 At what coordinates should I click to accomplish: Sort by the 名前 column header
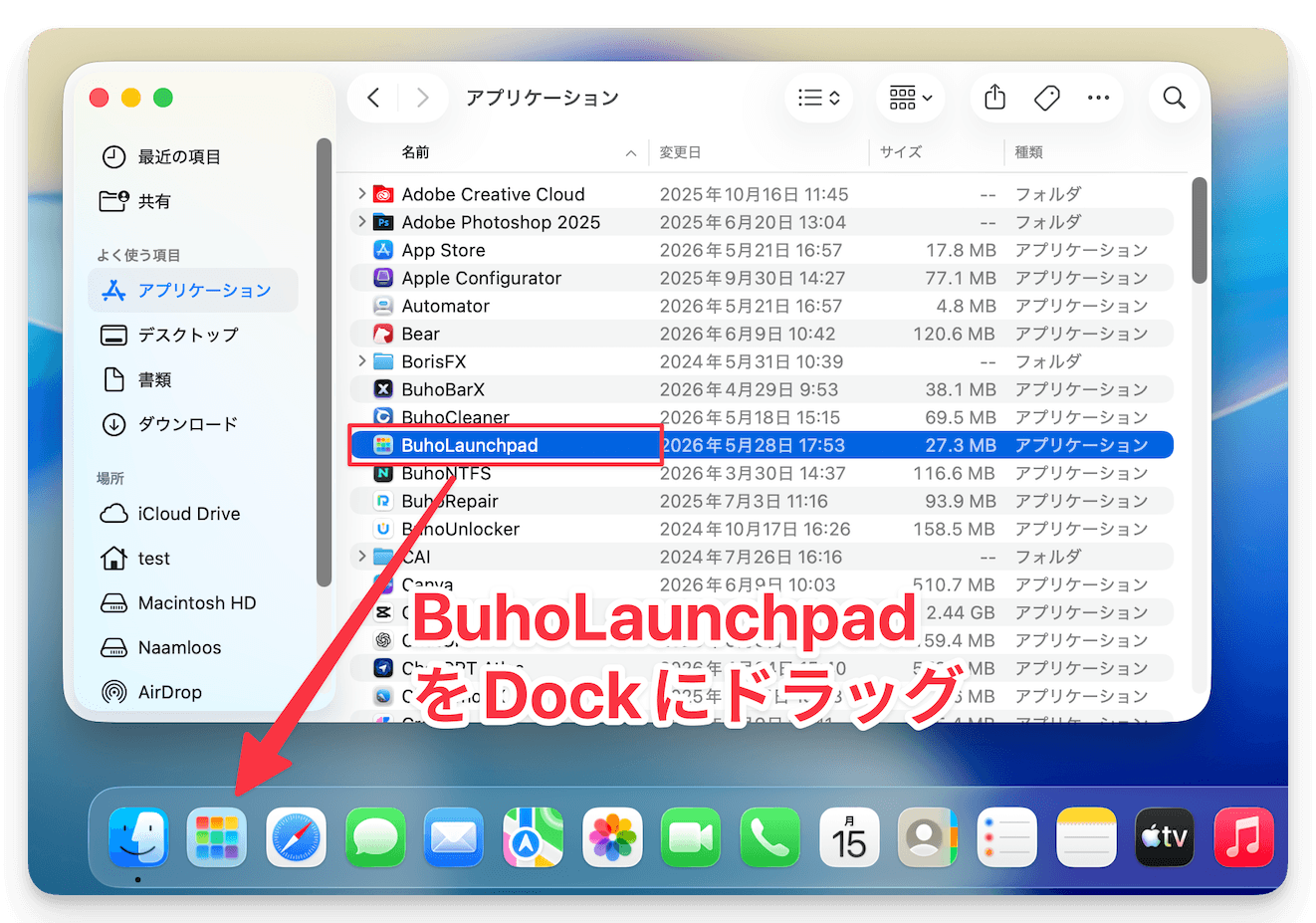416,152
